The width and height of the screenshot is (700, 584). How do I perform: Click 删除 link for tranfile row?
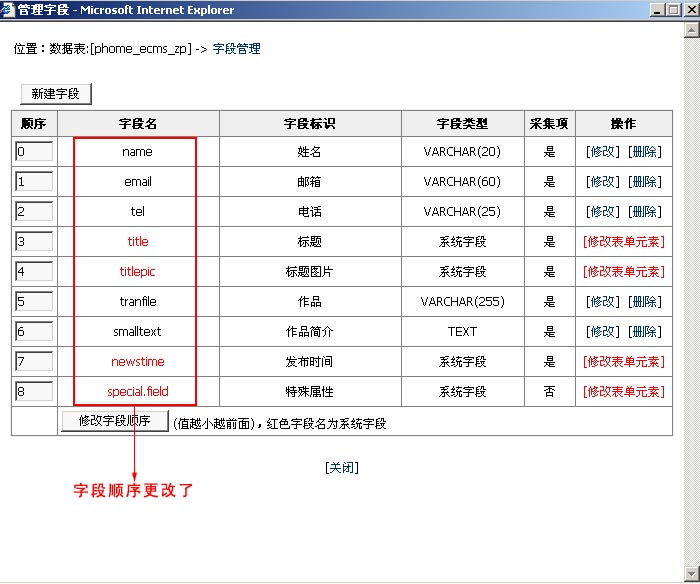pyautogui.click(x=644, y=302)
